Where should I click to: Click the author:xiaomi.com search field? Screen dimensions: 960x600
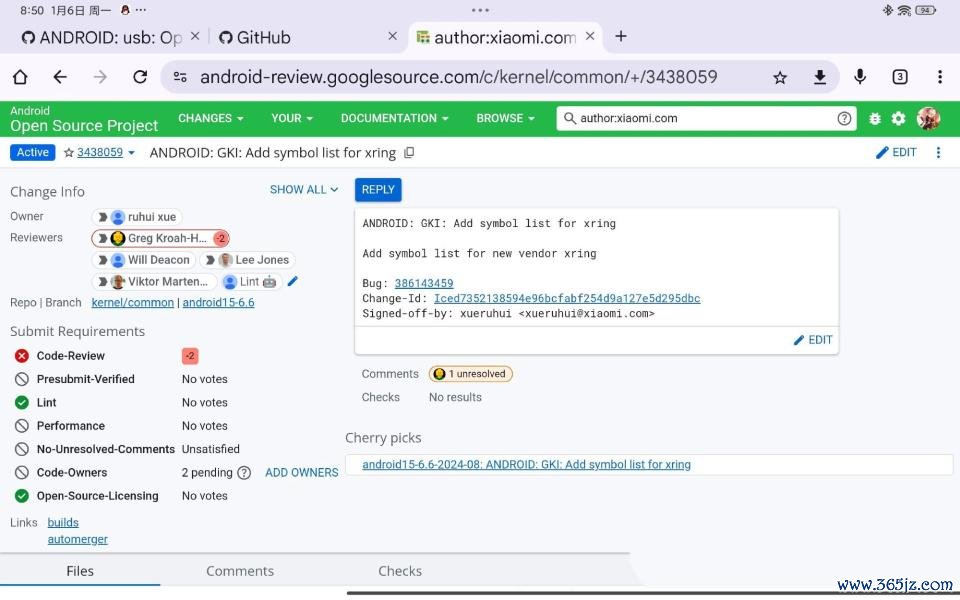(700, 118)
